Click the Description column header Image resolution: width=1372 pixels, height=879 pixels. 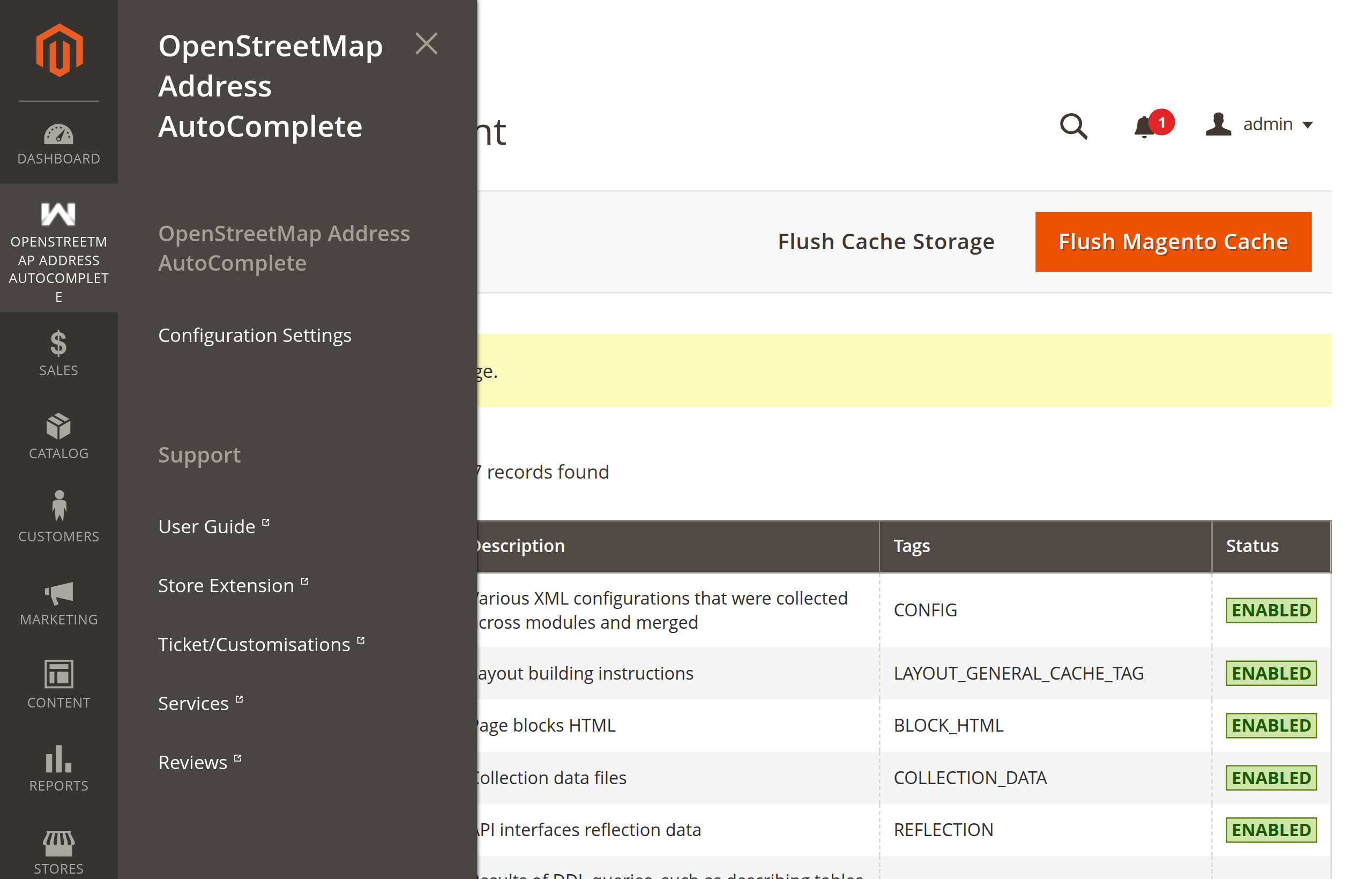click(x=677, y=546)
